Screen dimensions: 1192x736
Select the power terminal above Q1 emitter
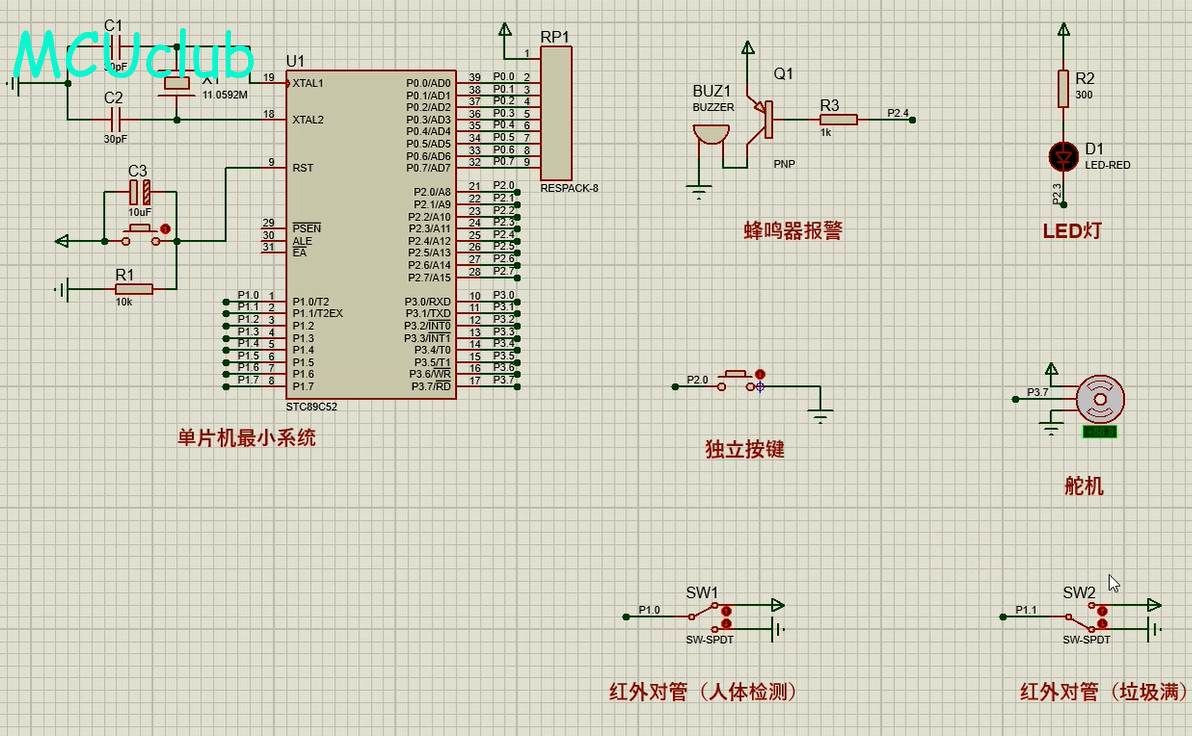(748, 49)
